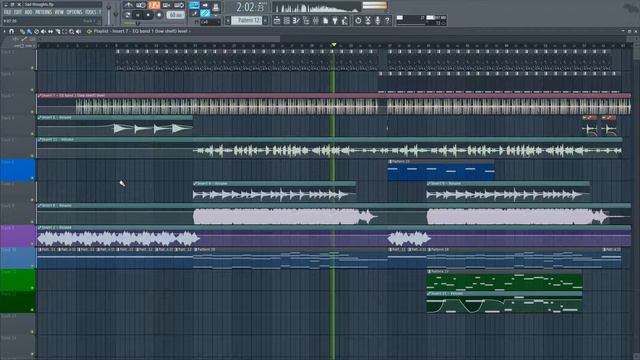The image size is (640, 360).
Task: Open the PATTERNS menu
Action: (x=43, y=12)
